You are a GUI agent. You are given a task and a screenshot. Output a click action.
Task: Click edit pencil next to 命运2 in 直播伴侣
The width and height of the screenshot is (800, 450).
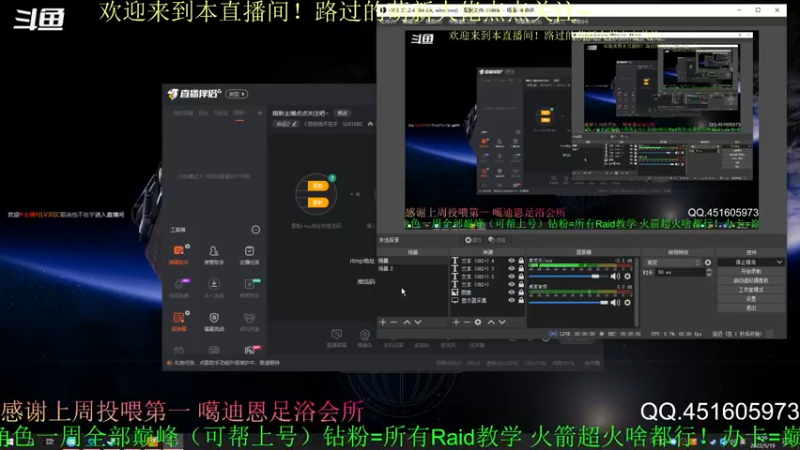294,124
